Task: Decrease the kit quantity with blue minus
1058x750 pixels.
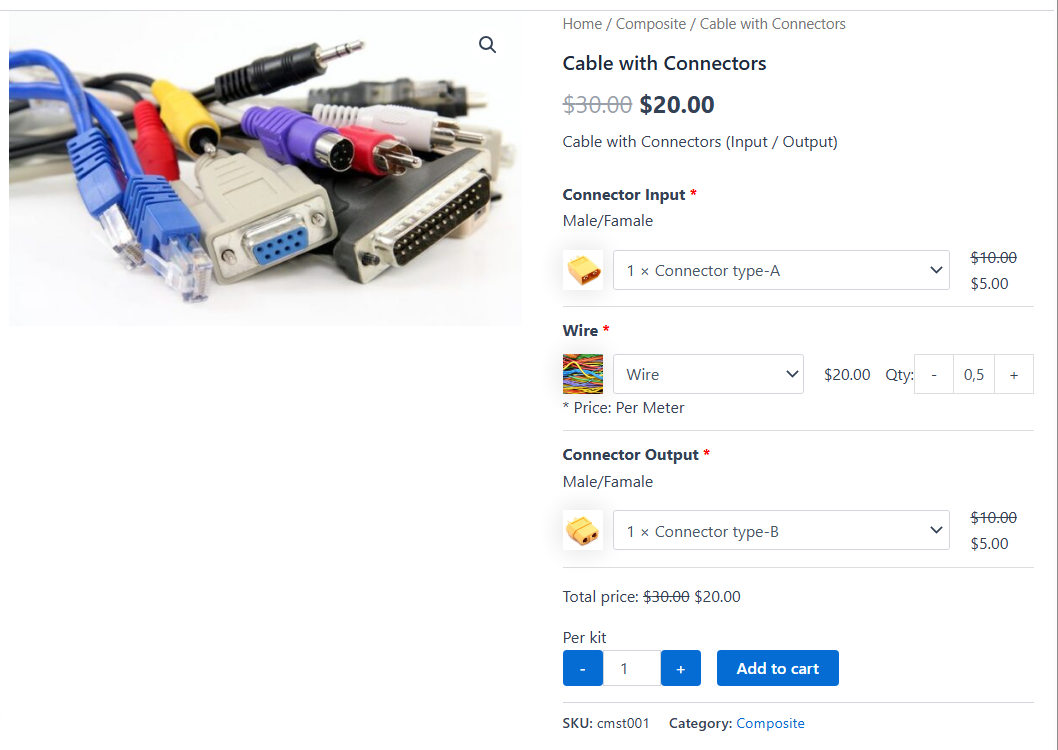Action: click(x=583, y=669)
